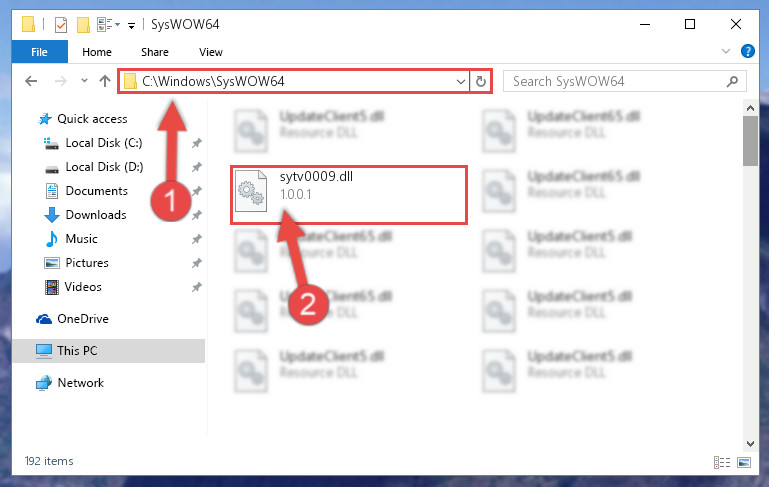The width and height of the screenshot is (769, 487).
Task: Select the sytv0009.dll file
Action: (349, 195)
